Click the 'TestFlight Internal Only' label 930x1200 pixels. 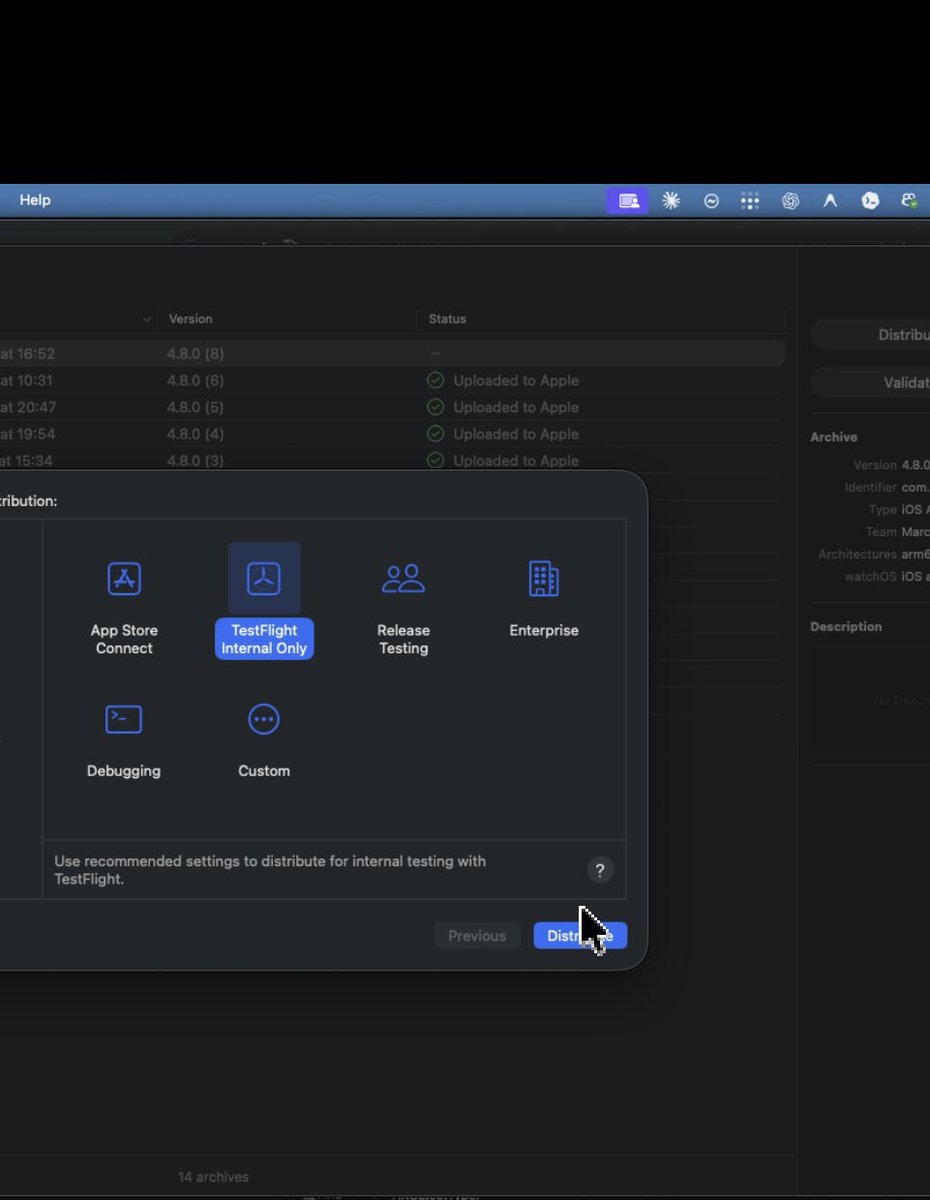(264, 639)
